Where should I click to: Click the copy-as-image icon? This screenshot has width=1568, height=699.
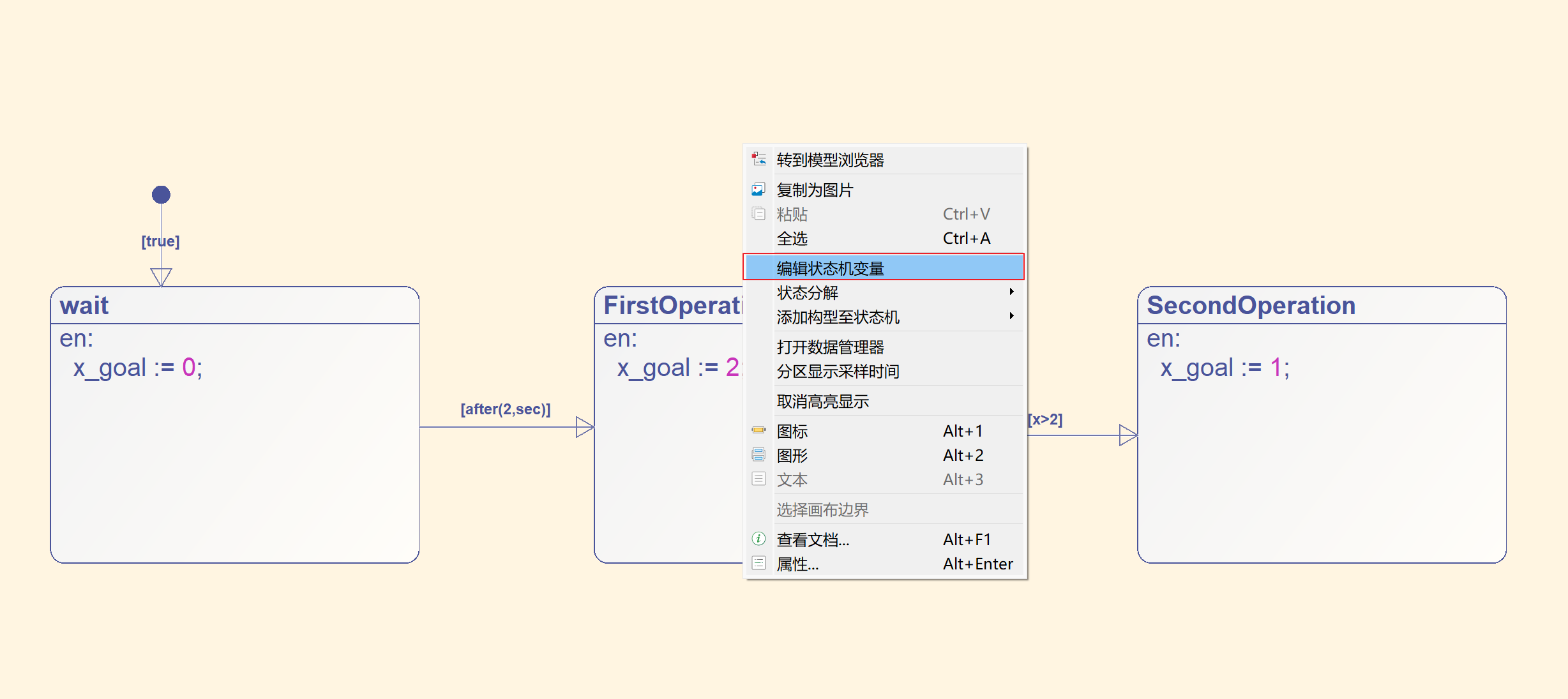tap(758, 190)
